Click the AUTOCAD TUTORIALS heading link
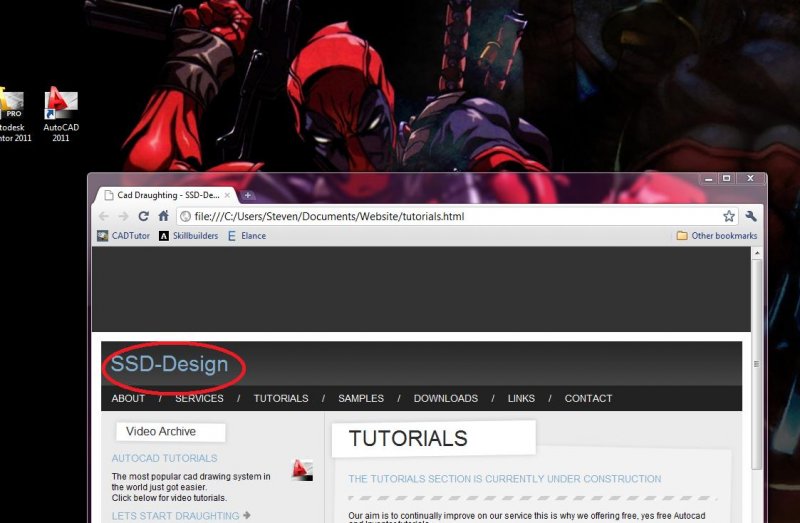The width and height of the screenshot is (800, 523). (x=164, y=458)
